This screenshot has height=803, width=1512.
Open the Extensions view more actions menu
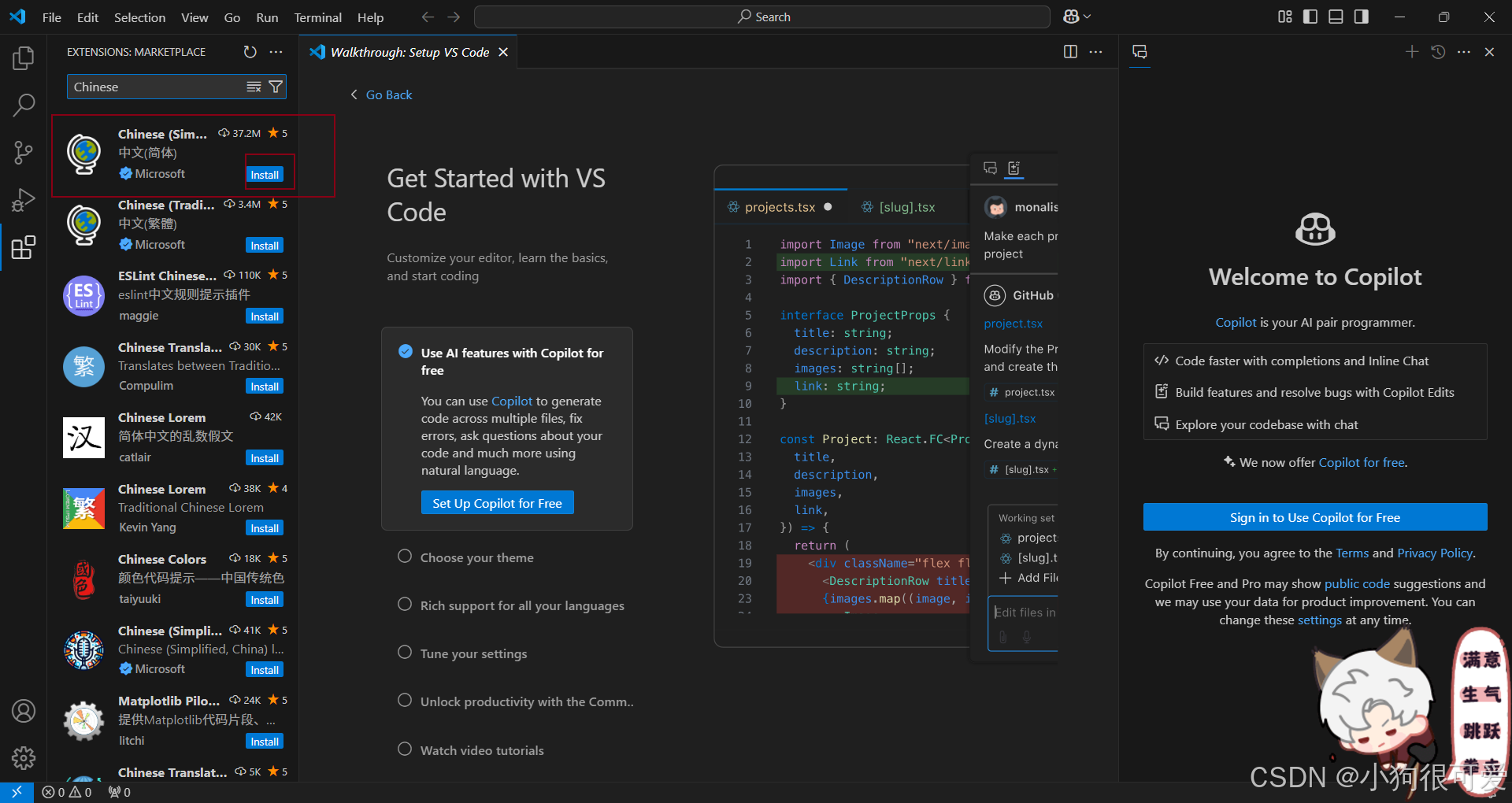click(276, 52)
